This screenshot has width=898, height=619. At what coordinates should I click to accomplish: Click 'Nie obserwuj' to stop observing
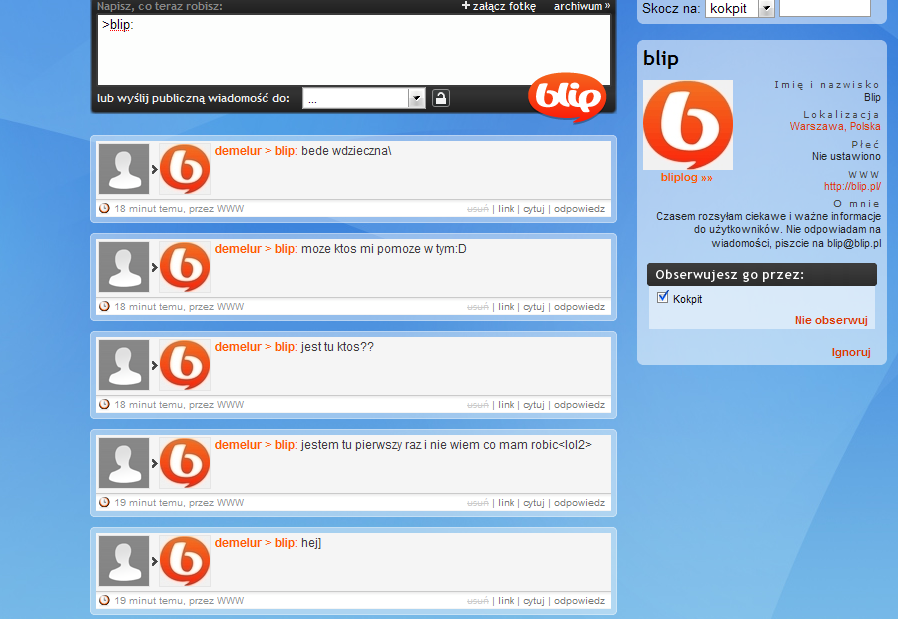point(831,320)
